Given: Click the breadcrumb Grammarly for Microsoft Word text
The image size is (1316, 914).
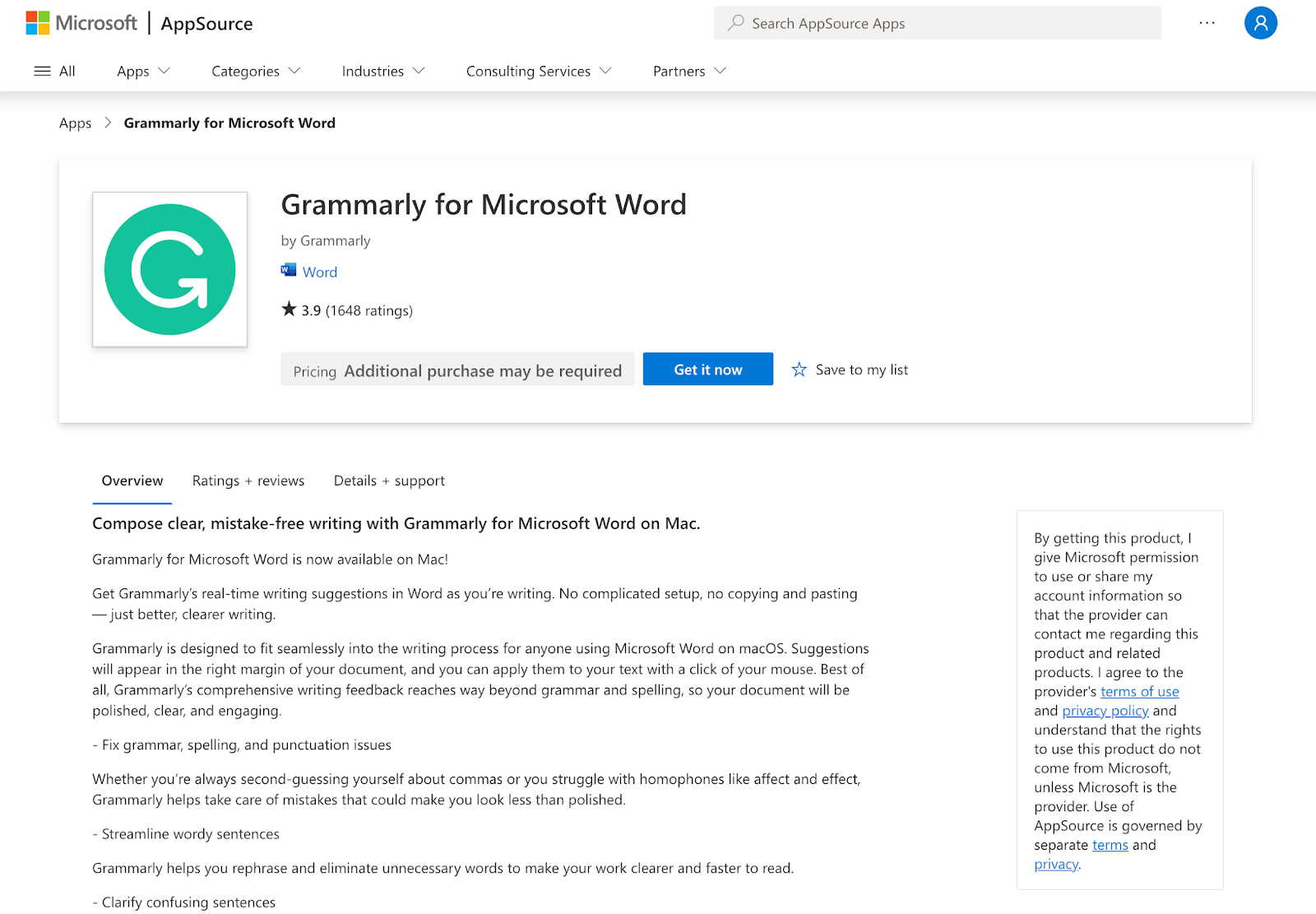Looking at the screenshot, I should tap(229, 123).
